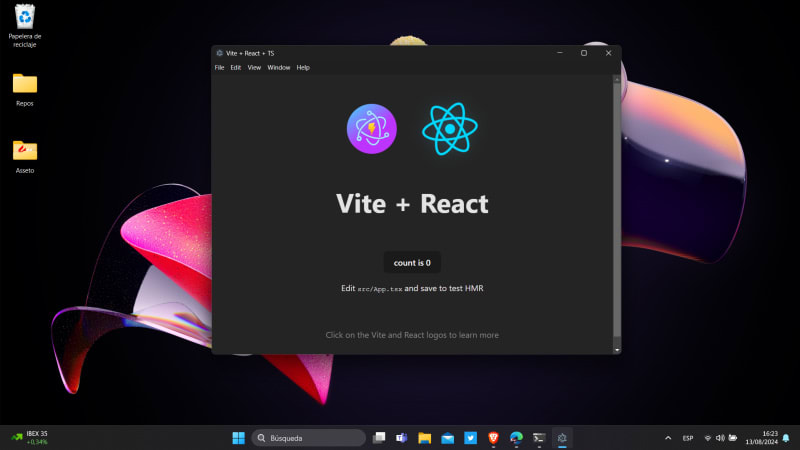Open Brave browser from the taskbar
This screenshot has width=800, height=450.
[493, 438]
